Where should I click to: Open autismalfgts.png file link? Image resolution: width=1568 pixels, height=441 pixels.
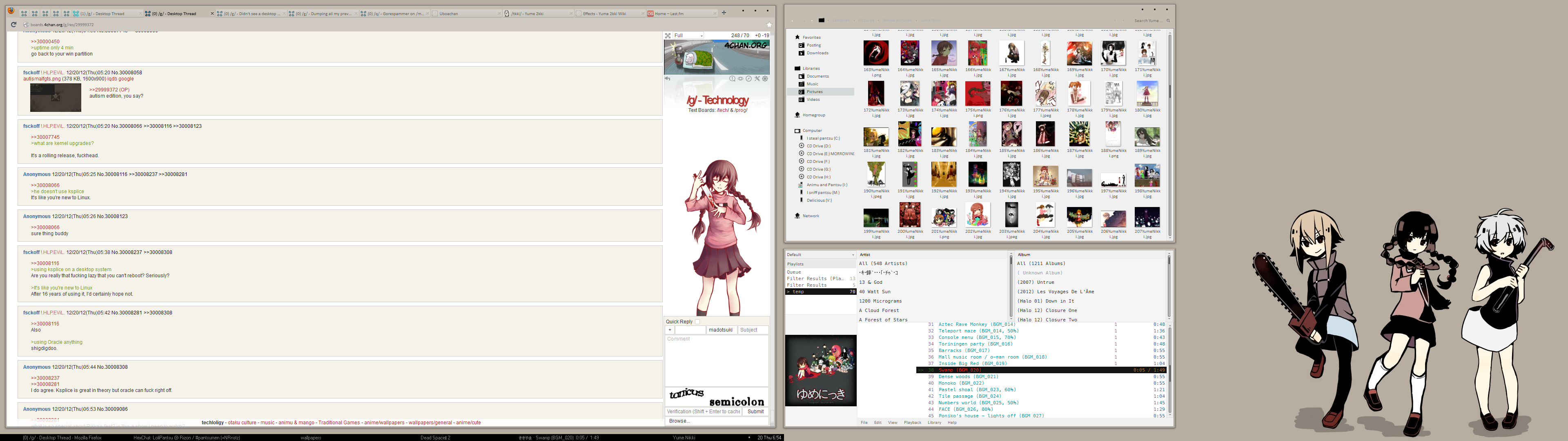click(x=42, y=79)
